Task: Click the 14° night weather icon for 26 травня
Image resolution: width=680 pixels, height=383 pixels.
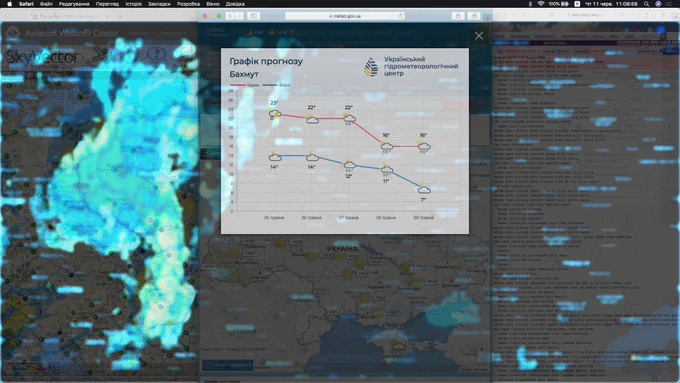Action: (312, 157)
